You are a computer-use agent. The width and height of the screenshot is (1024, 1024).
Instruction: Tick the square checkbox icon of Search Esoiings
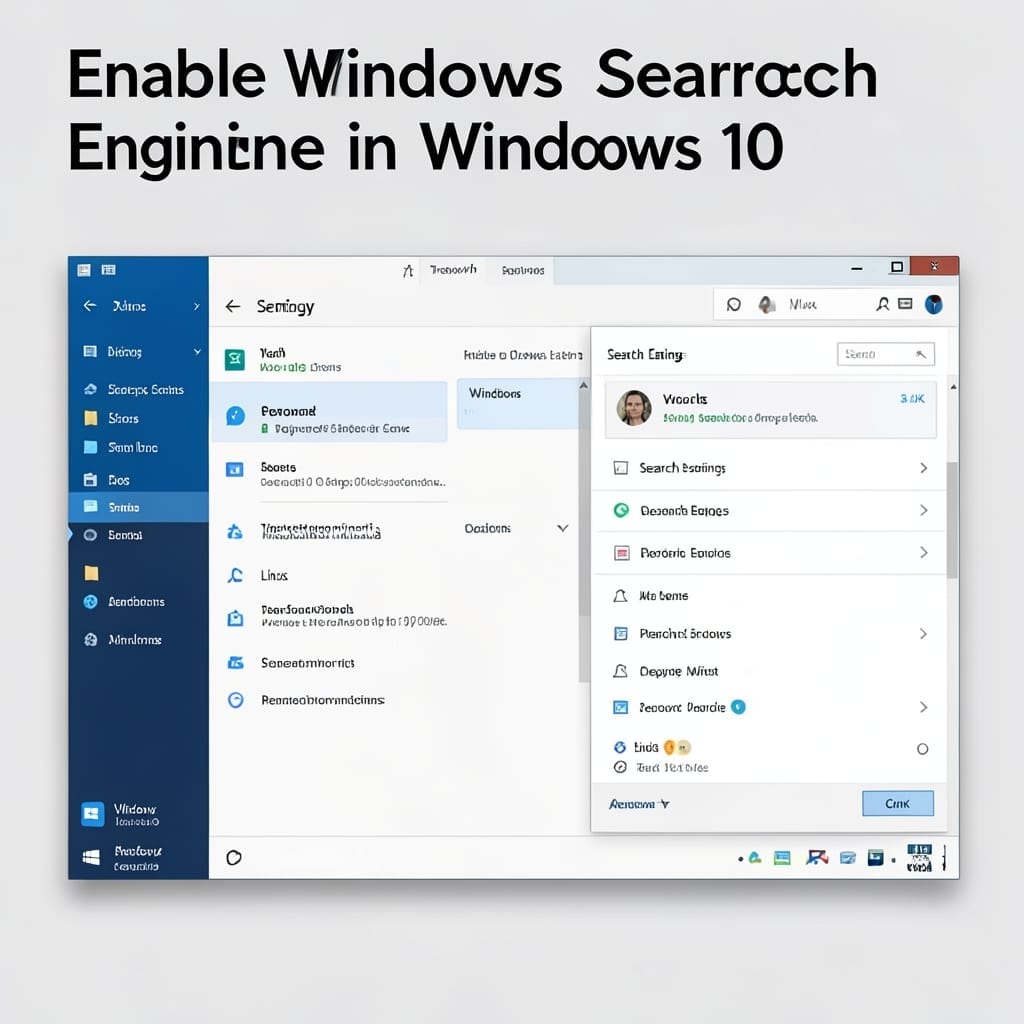[620, 468]
